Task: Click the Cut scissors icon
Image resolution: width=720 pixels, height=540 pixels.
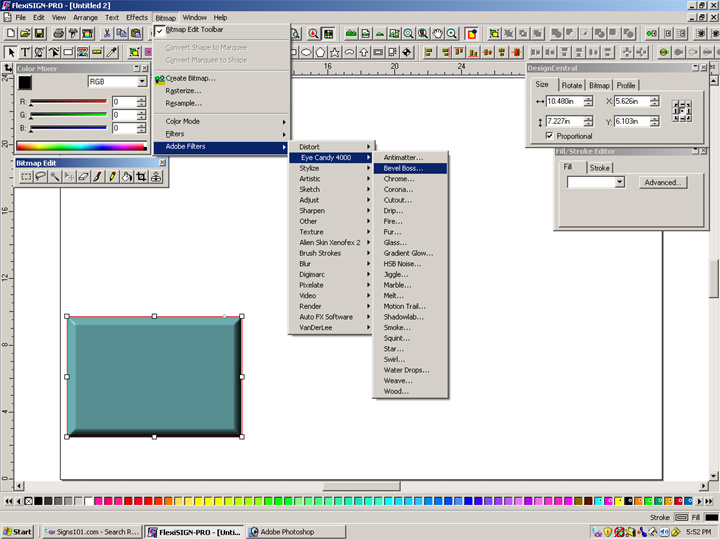Action: click(107, 34)
